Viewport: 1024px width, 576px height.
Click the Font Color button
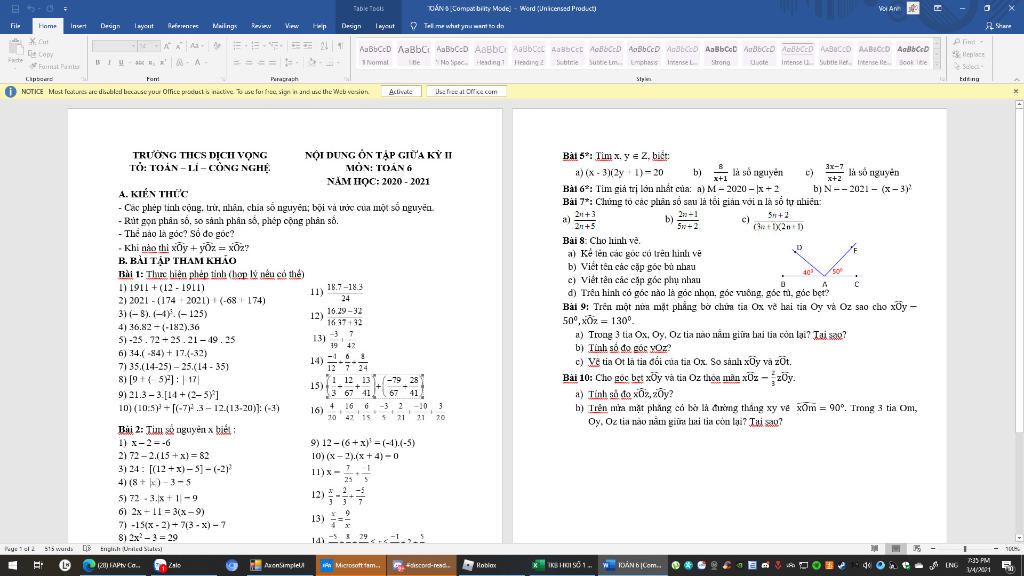click(x=199, y=63)
